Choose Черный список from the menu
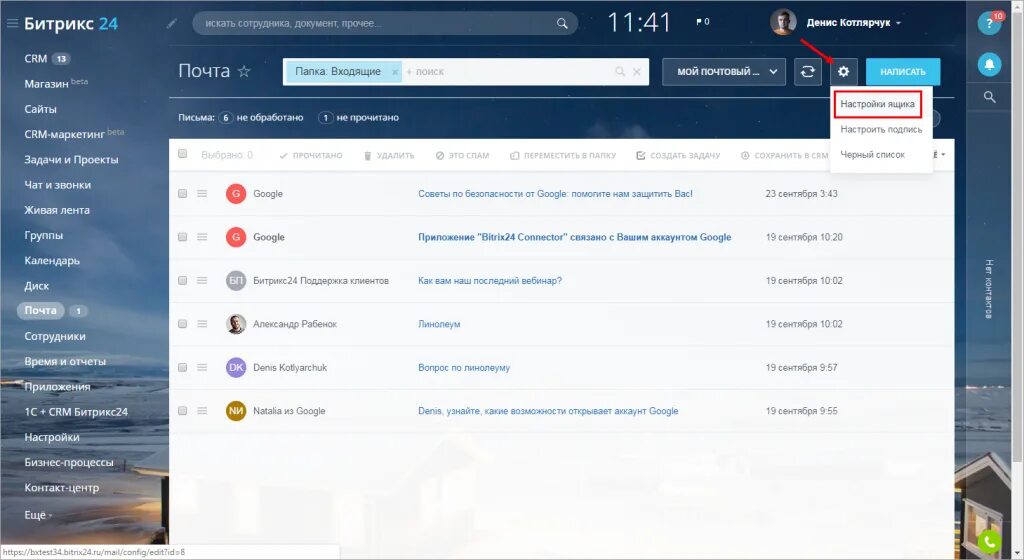This screenshot has width=1024, height=560. coord(872,155)
